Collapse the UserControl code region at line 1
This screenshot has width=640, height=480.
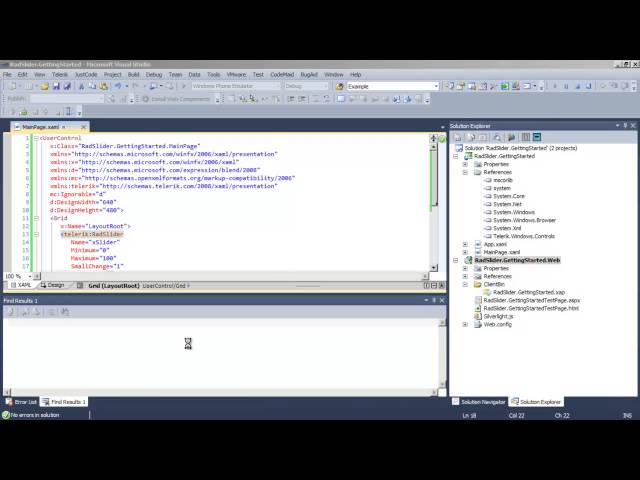click(x=36, y=138)
